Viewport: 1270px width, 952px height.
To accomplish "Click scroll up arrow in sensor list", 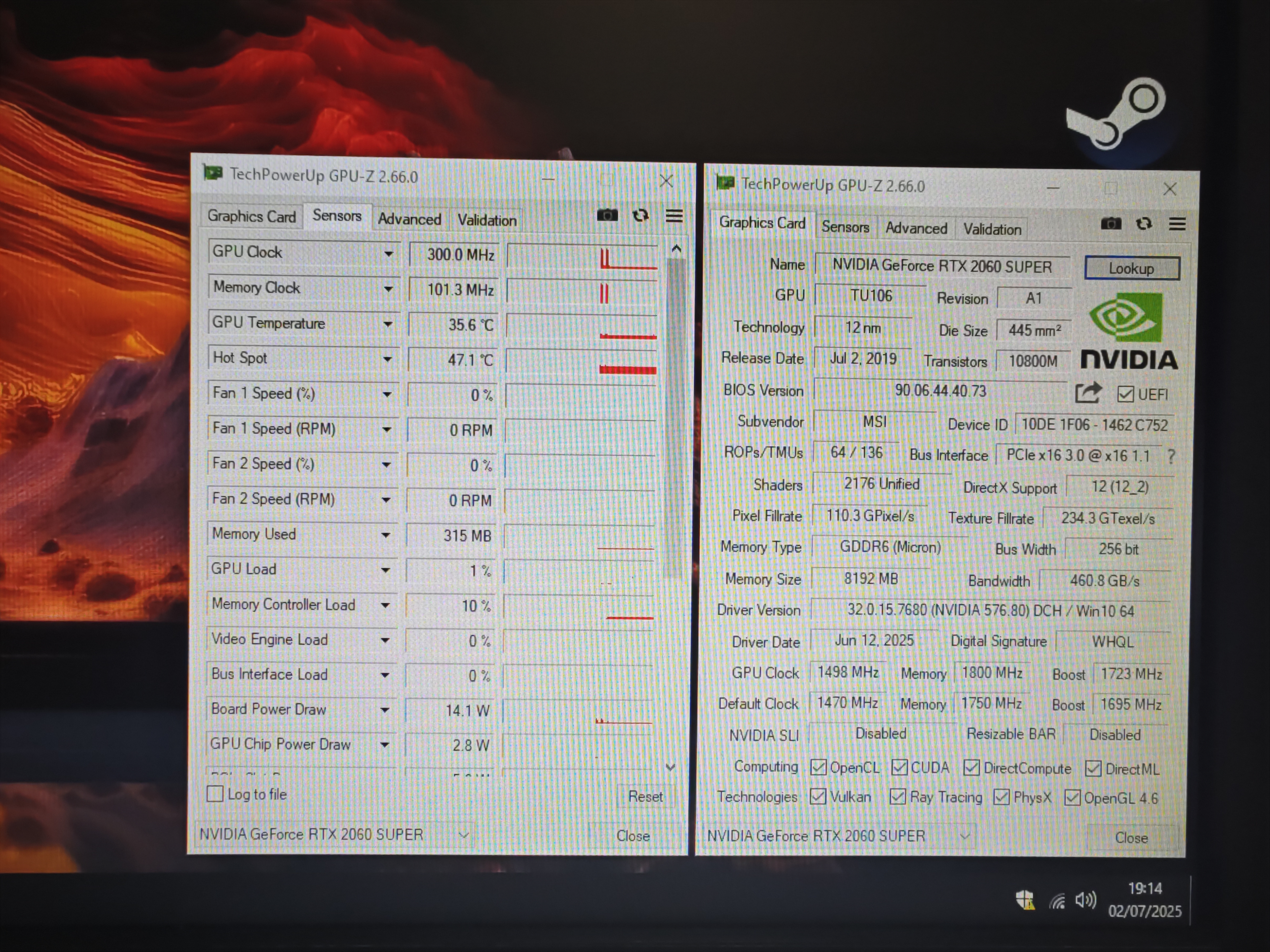I will pos(676,249).
